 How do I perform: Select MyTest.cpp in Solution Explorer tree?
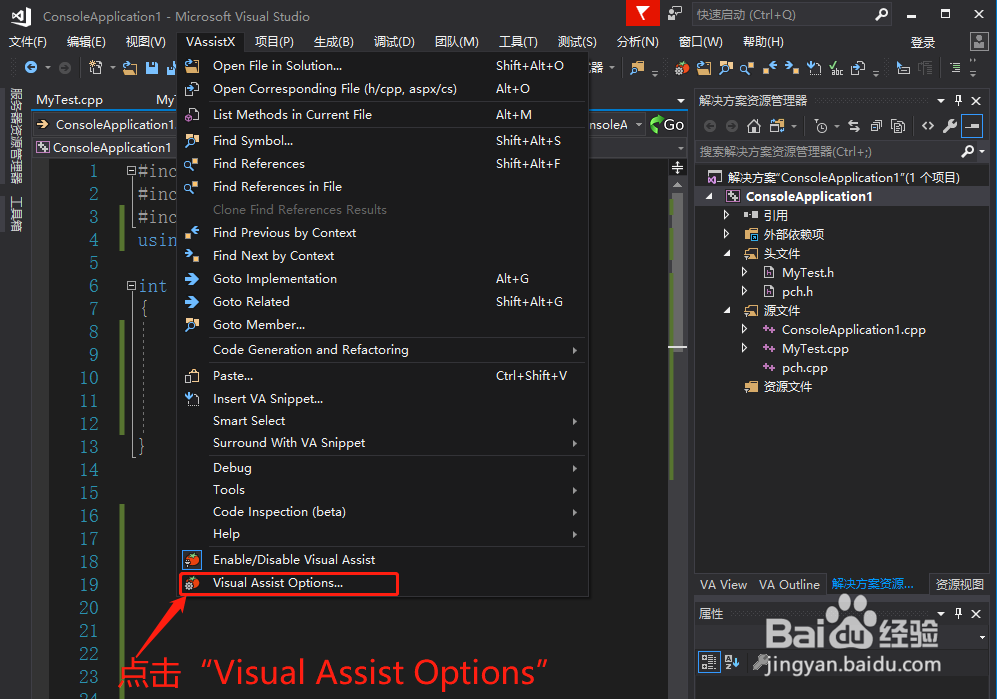[x=815, y=349]
